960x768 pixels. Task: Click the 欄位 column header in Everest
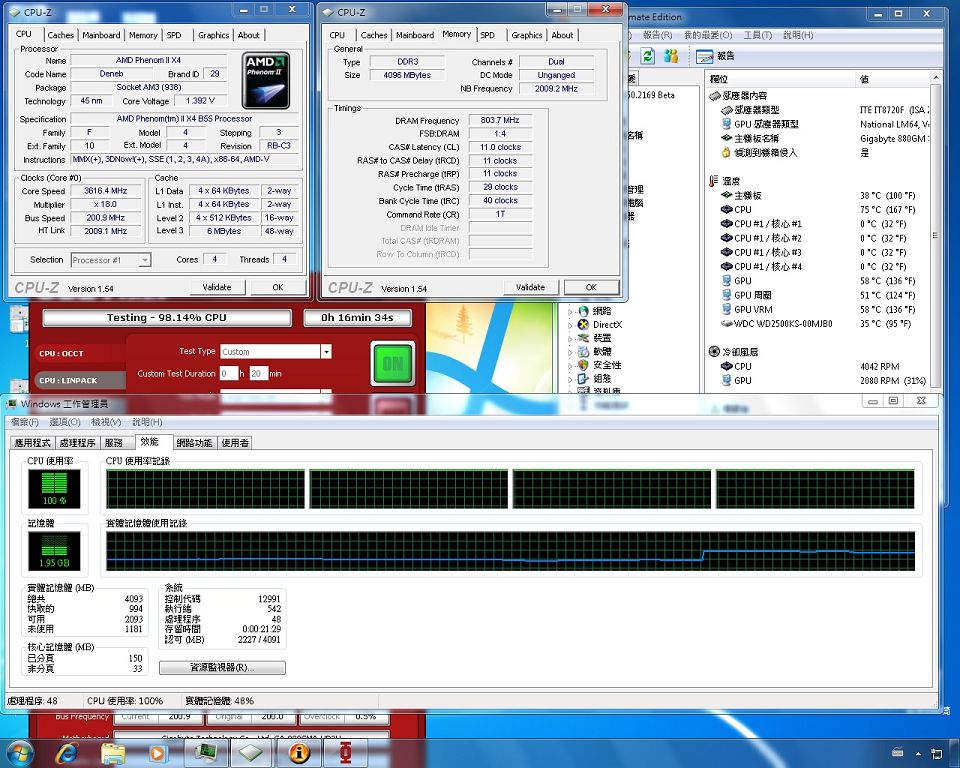point(779,79)
